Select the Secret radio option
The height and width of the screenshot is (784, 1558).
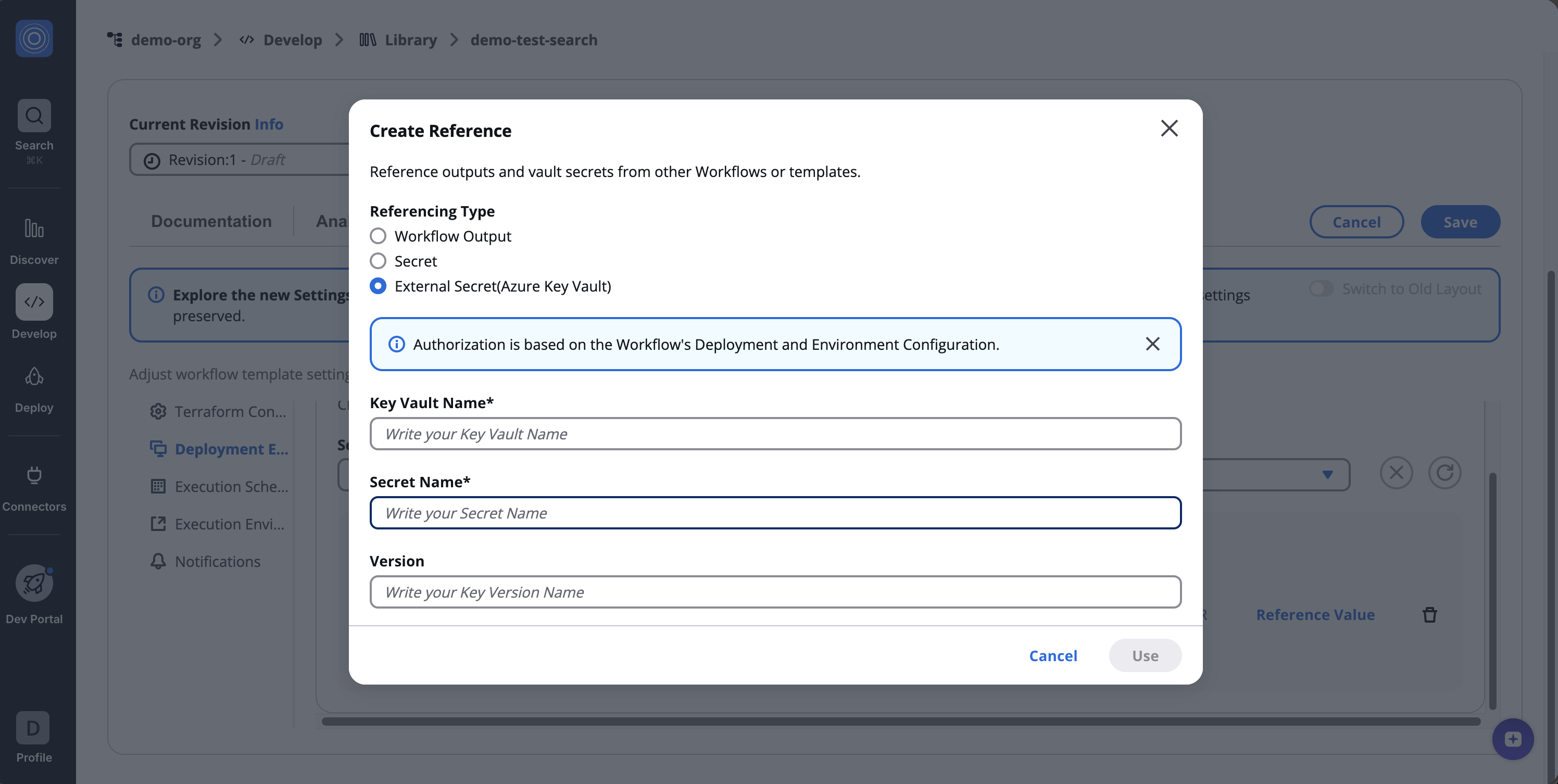coord(378,261)
